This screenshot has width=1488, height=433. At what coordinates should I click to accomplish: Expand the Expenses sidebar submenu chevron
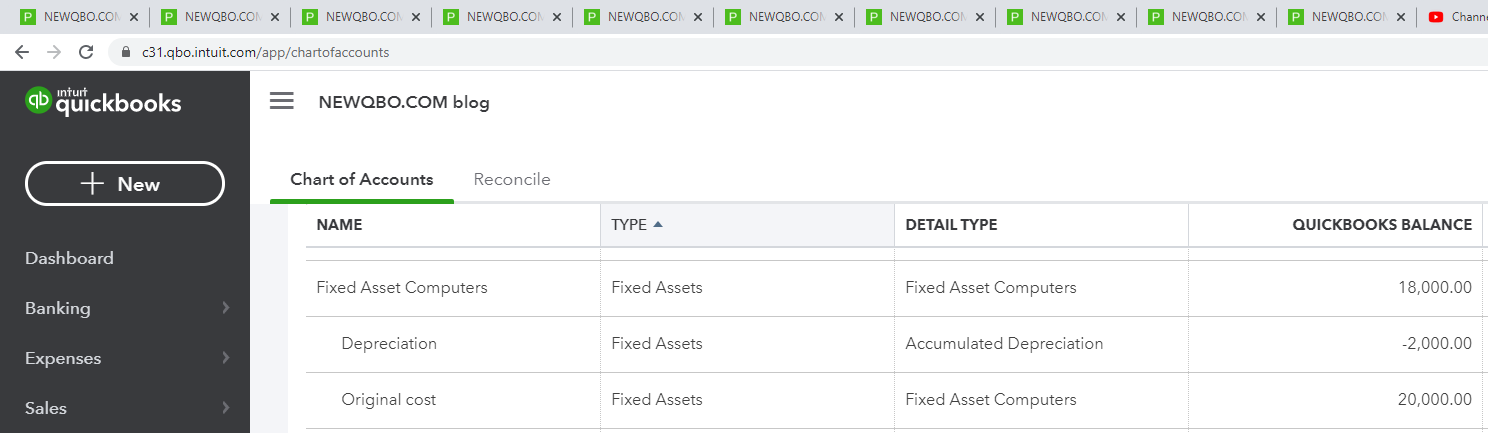pos(226,358)
